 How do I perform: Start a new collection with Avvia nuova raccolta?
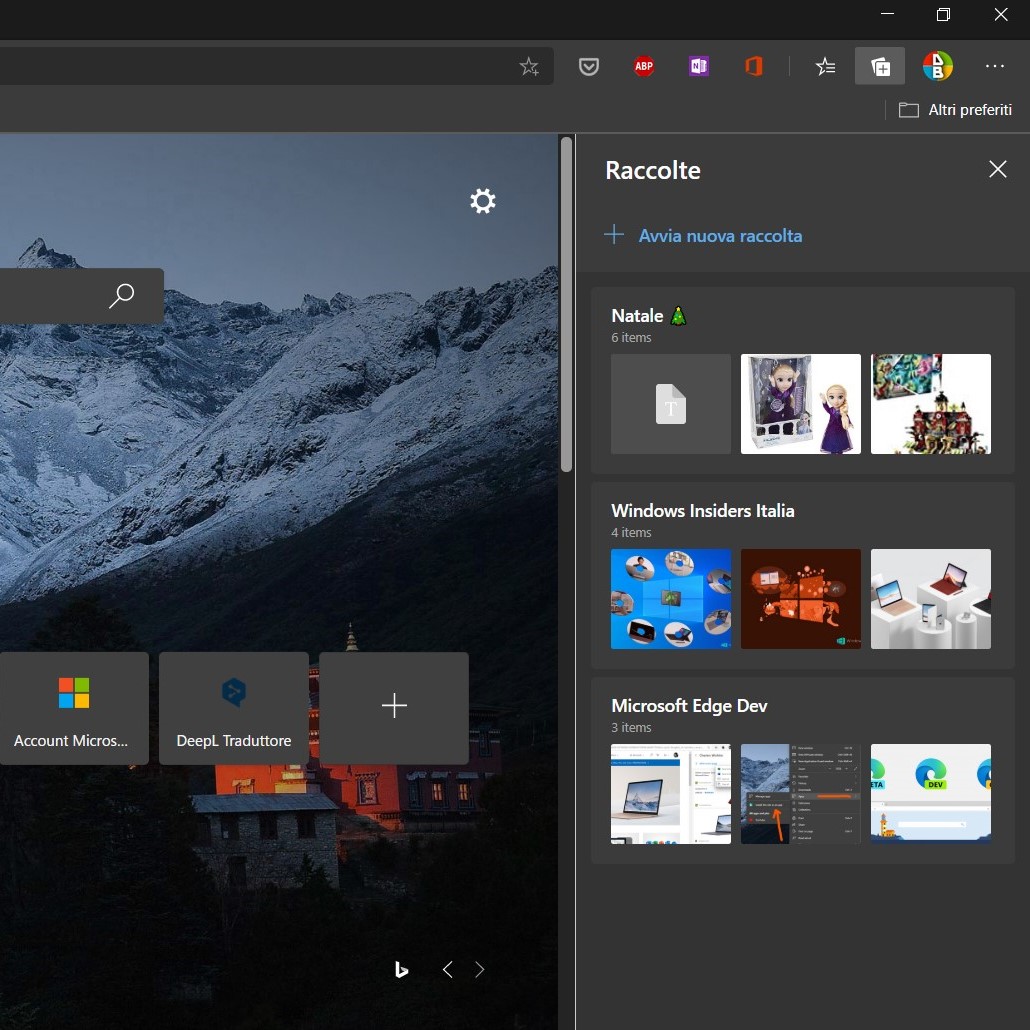(x=704, y=235)
